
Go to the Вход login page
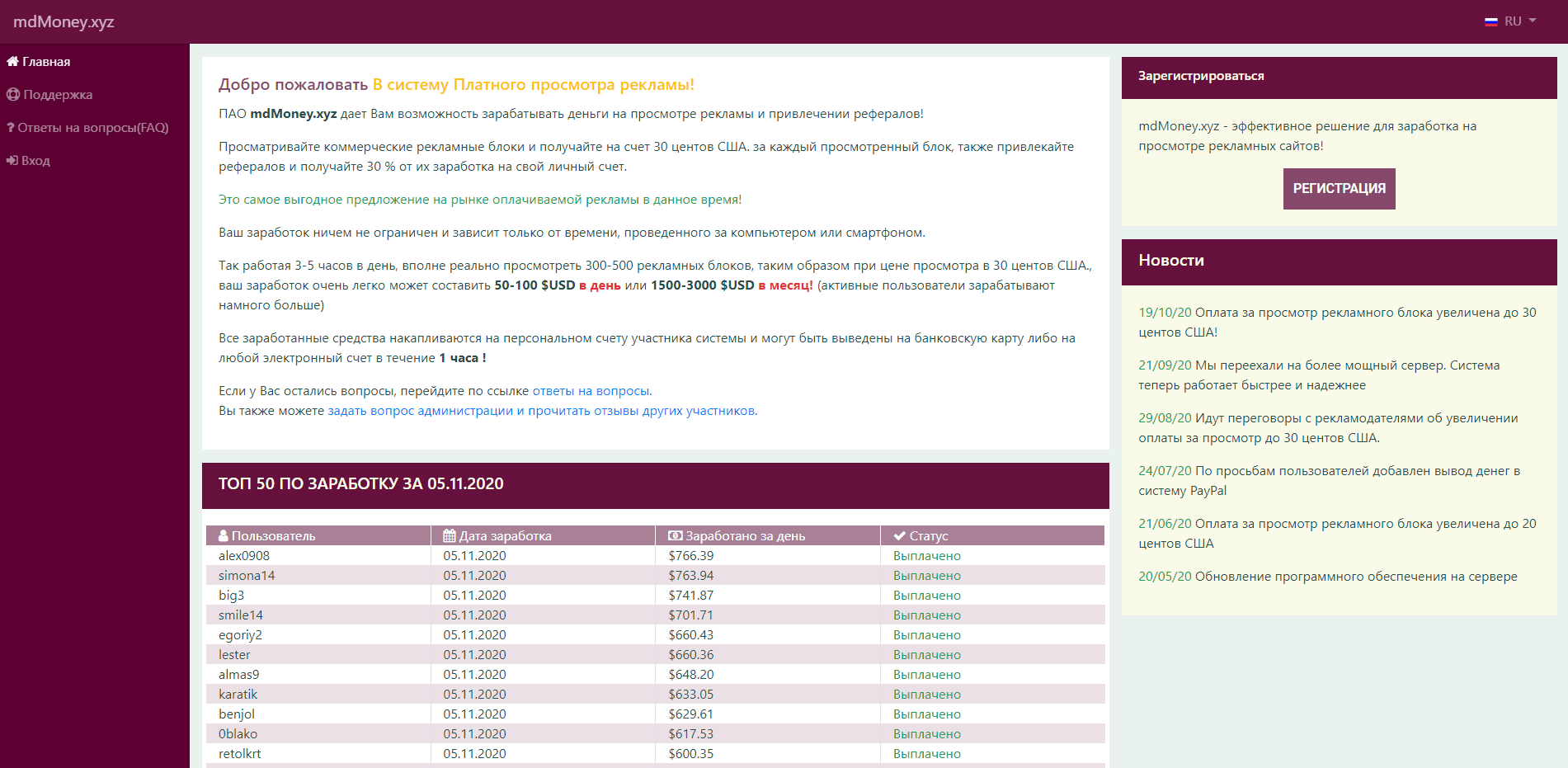(x=35, y=161)
